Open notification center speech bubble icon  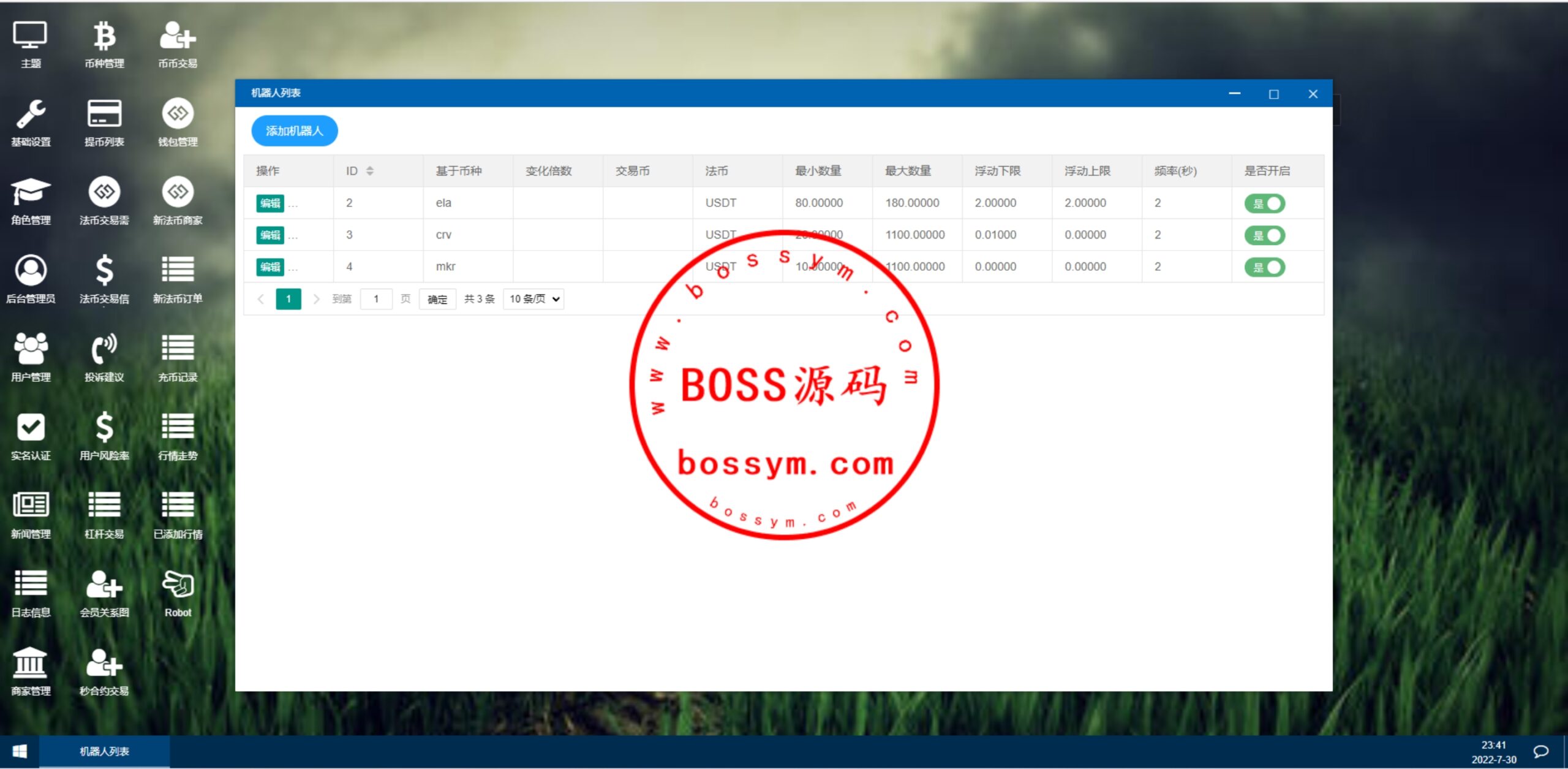[1541, 751]
